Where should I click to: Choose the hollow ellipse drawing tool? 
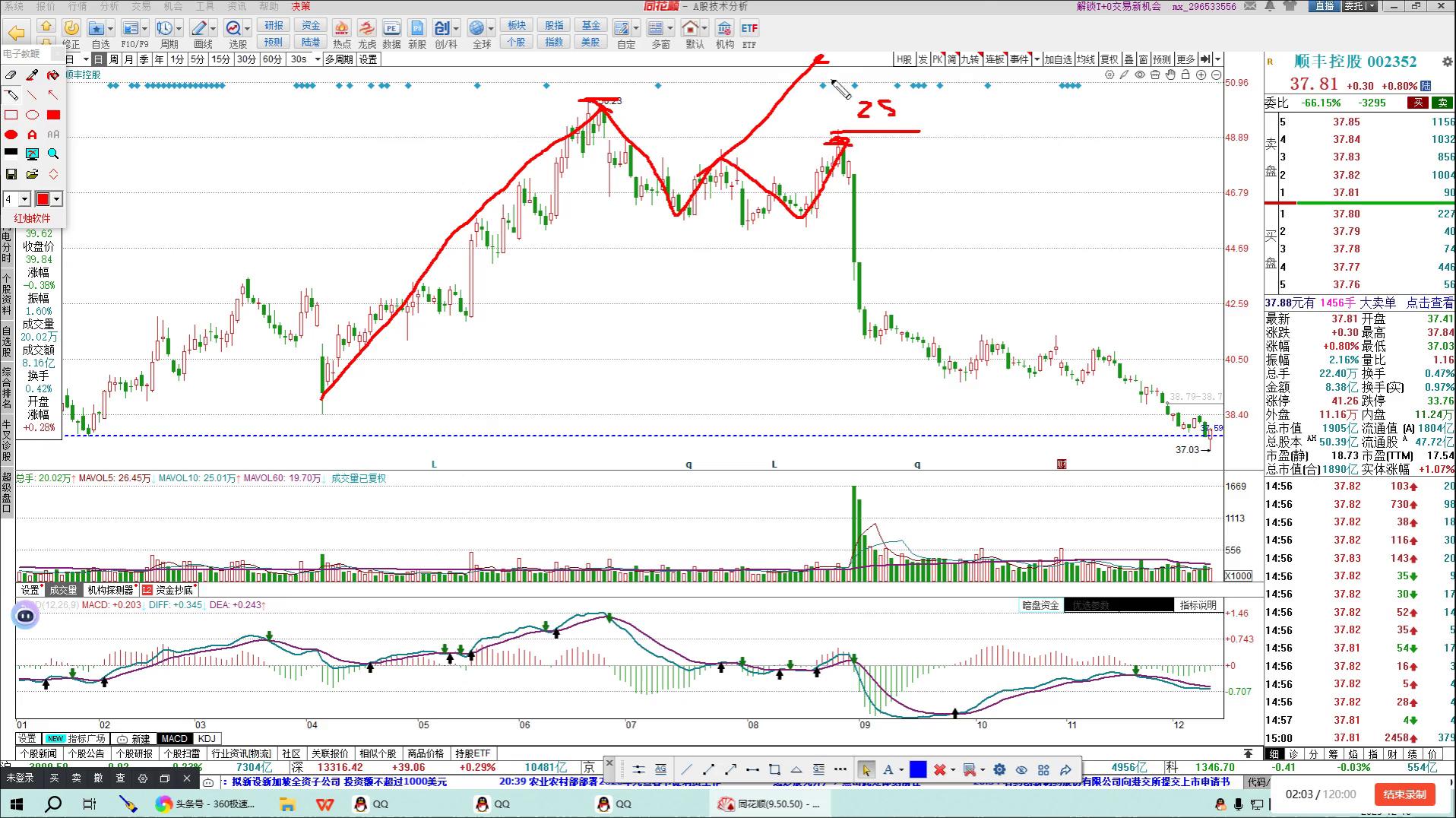(x=32, y=115)
